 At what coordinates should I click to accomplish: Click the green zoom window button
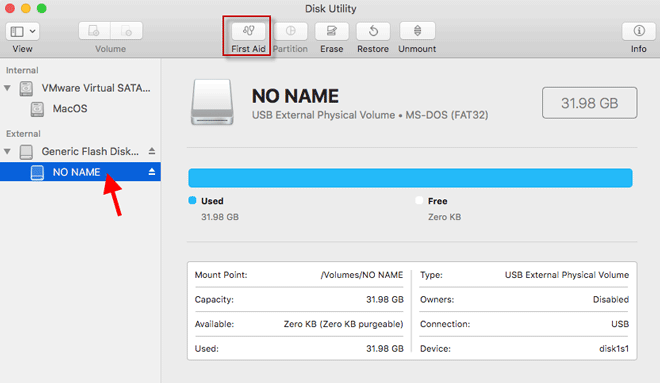click(x=41, y=8)
